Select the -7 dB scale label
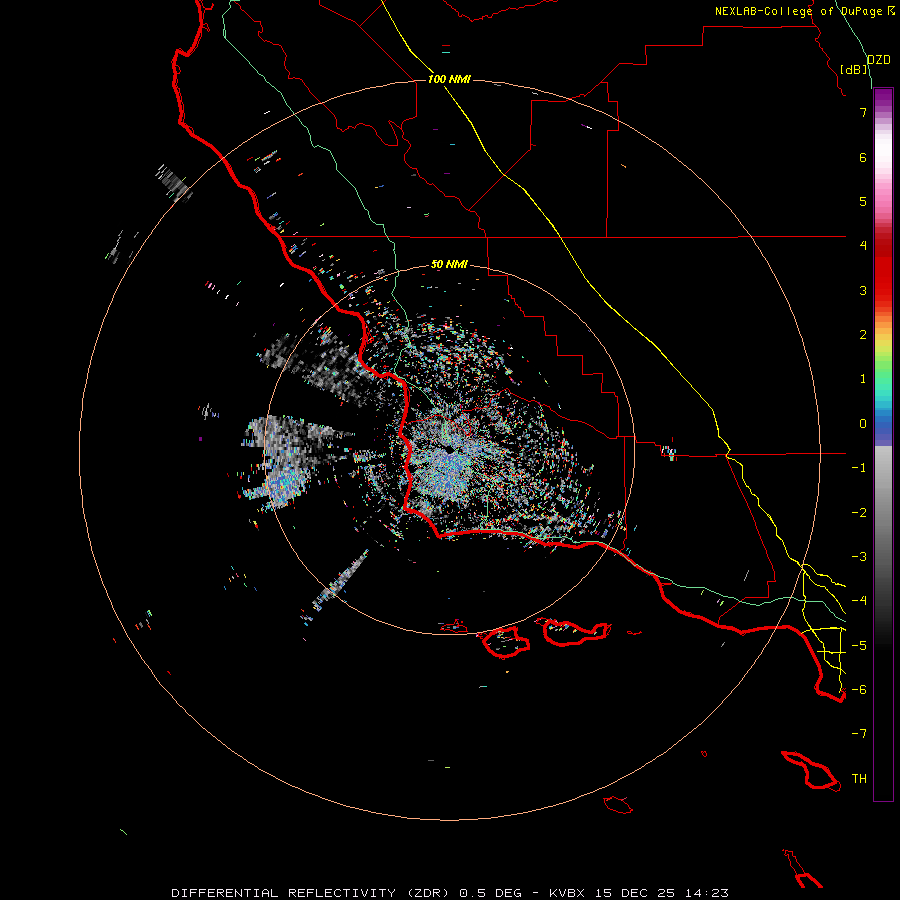Viewport: 900px width, 900px height. coord(859,734)
